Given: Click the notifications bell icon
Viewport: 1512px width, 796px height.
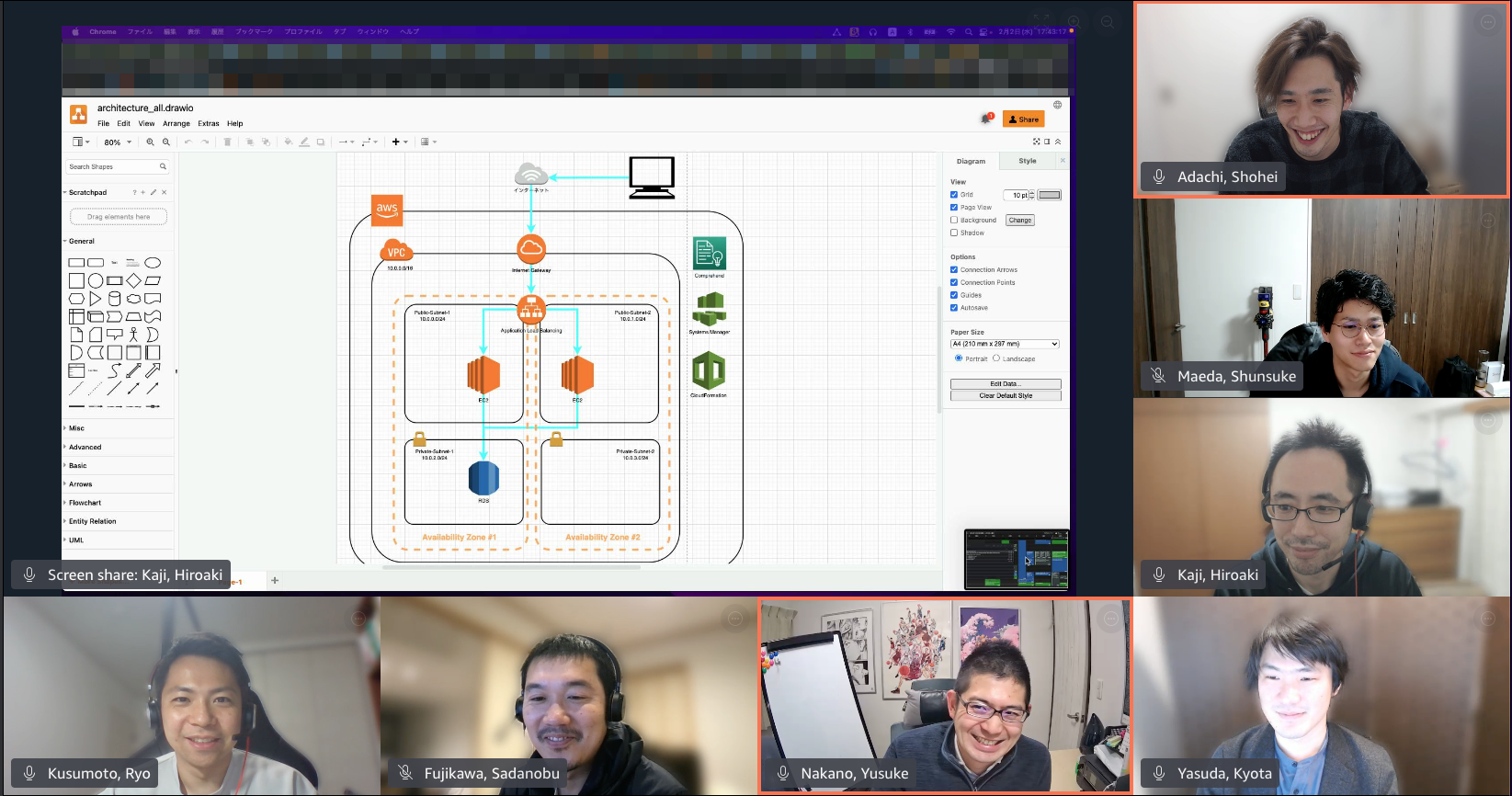Looking at the screenshot, I should coord(986,119).
